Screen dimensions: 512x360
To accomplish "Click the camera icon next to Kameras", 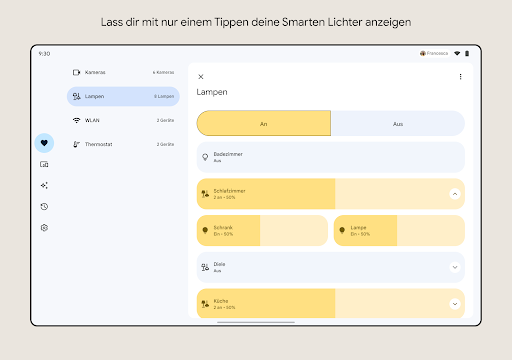I will tap(76, 72).
